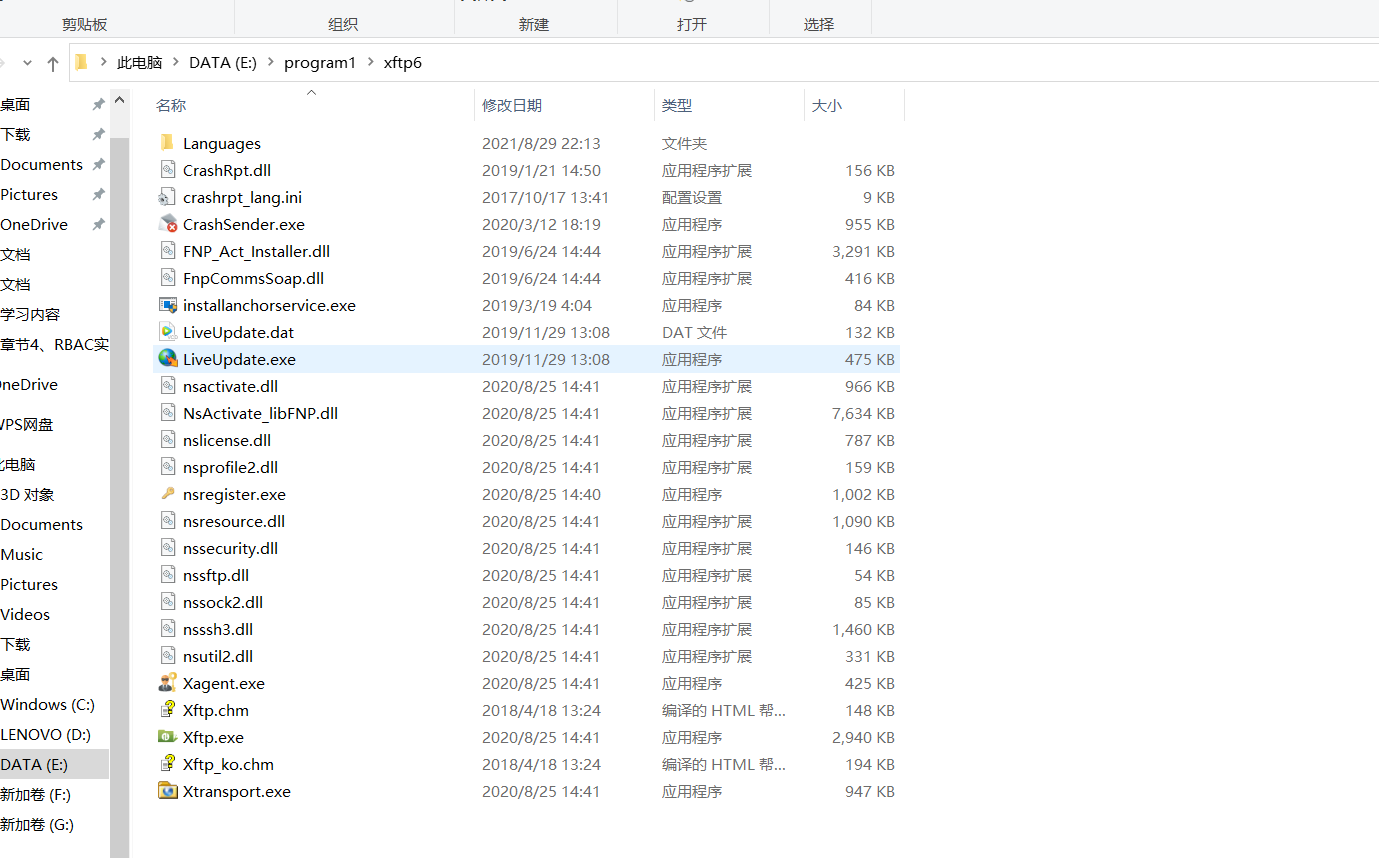The height and width of the screenshot is (858, 1379).
Task: Click program1 in the address breadcrumb
Action: pos(320,62)
